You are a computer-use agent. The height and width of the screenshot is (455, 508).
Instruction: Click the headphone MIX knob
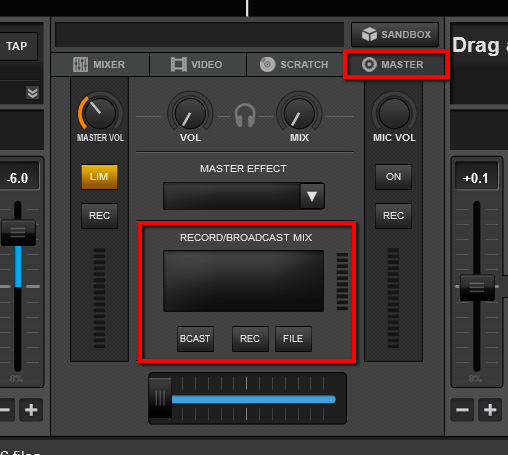tap(299, 113)
